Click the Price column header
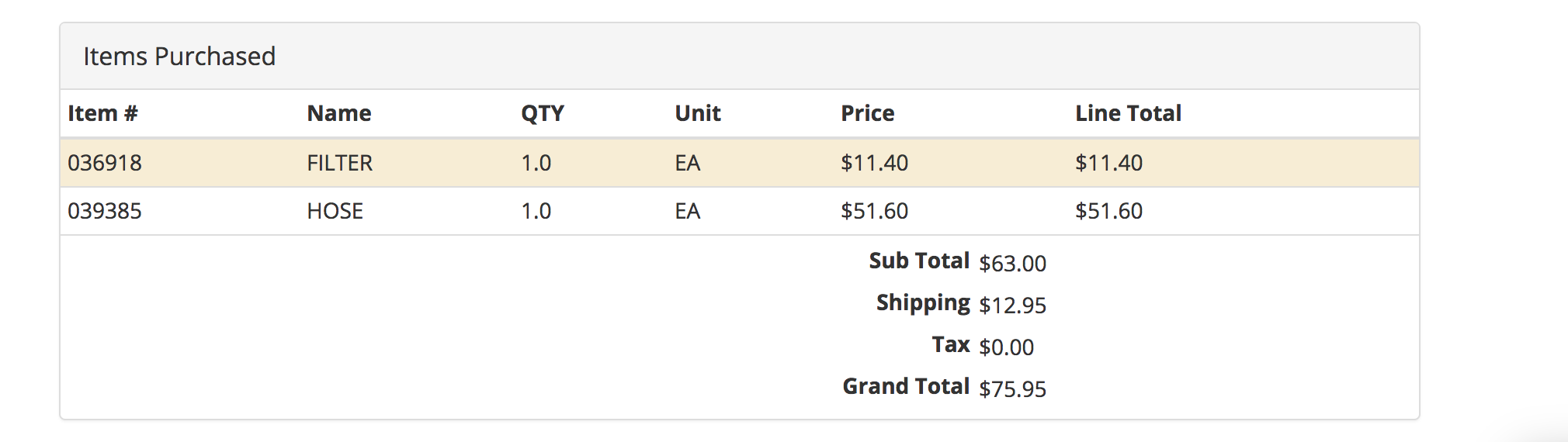Screen dimensions: 1568x442 point(868,113)
